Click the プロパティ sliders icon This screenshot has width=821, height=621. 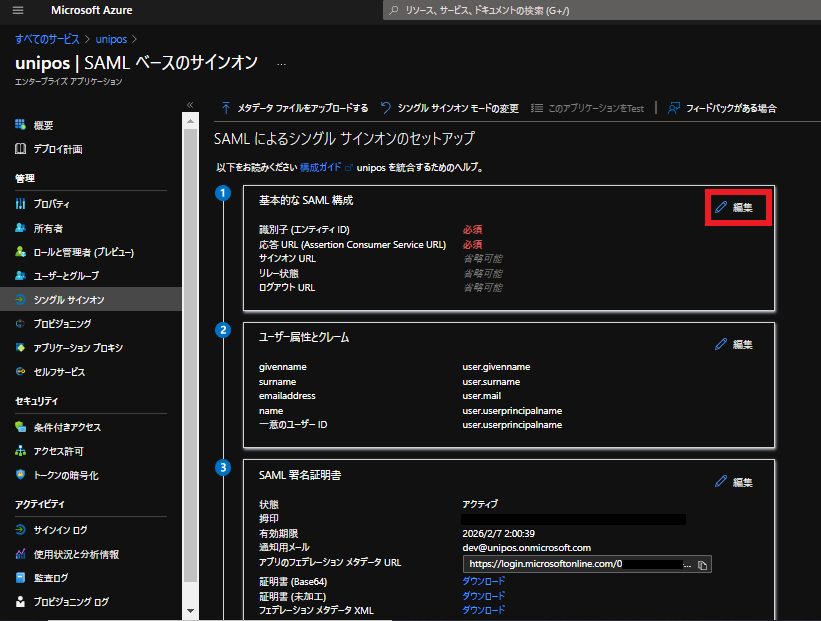point(20,204)
